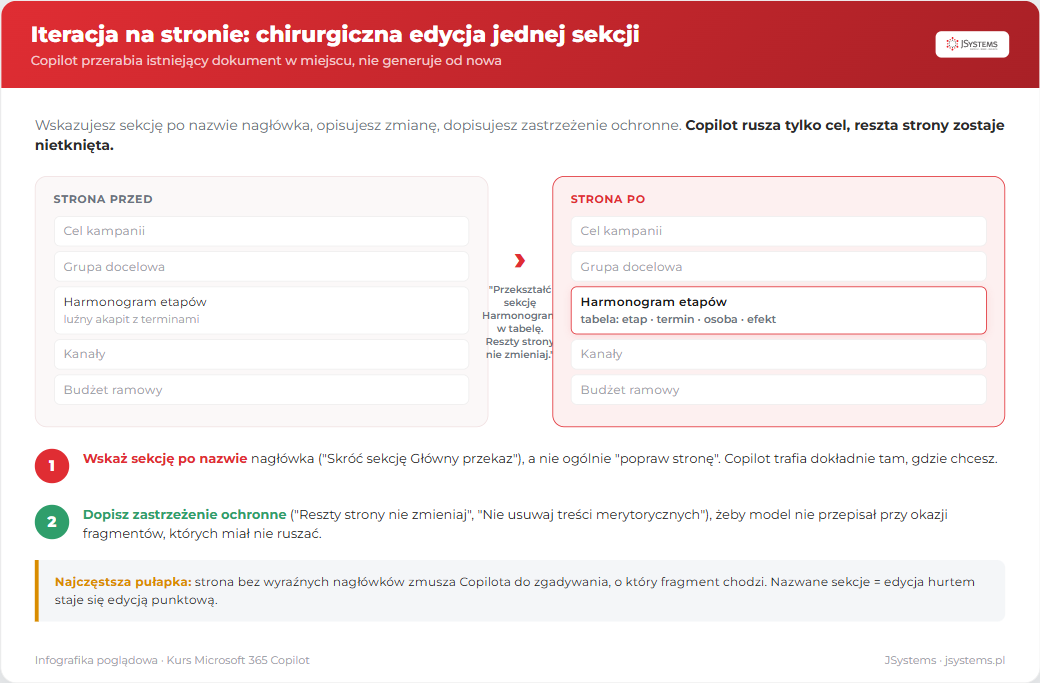Click the caption "tabela: etap · termin · osoba · efekt"
Image resolution: width=1040 pixels, height=683 pixels.
coord(678,320)
